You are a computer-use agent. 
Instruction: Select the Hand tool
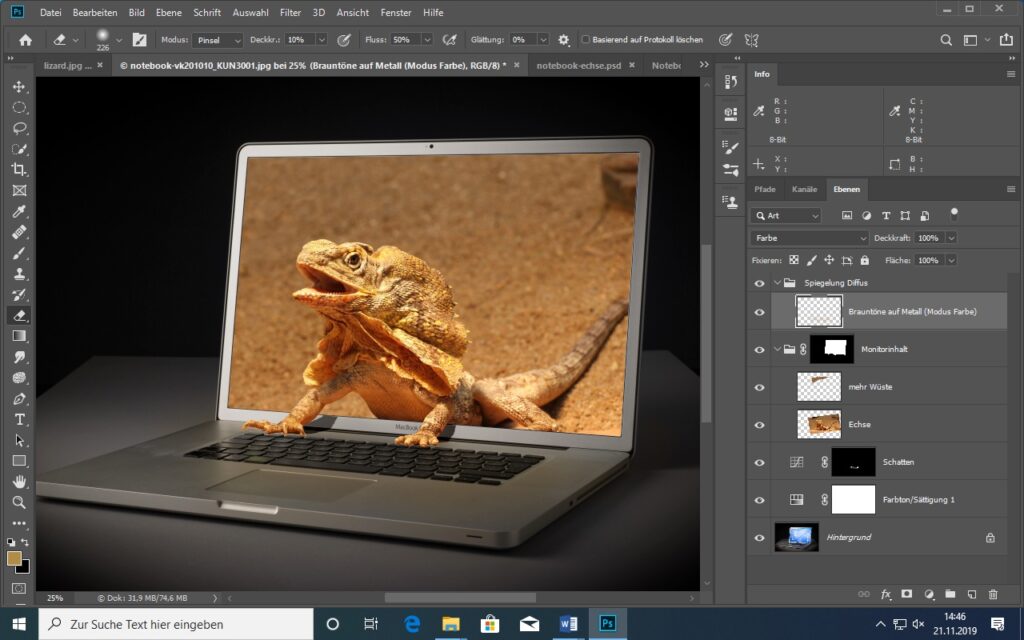[x=19, y=481]
